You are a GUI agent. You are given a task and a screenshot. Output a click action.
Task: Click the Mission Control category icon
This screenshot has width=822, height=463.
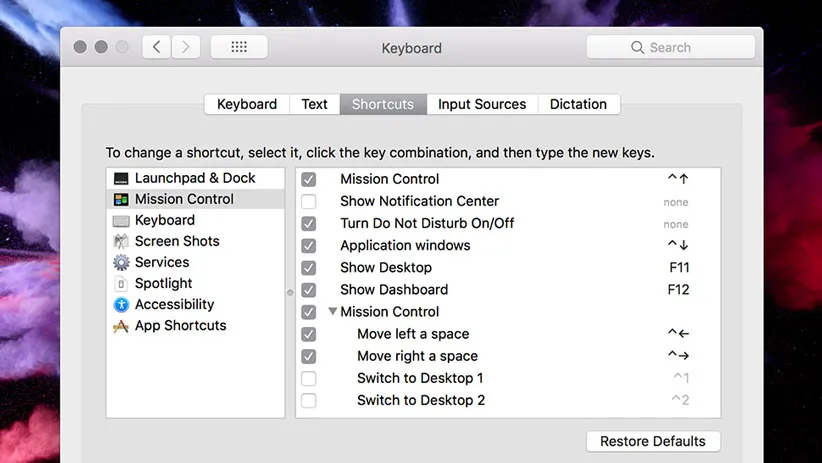[x=121, y=199]
